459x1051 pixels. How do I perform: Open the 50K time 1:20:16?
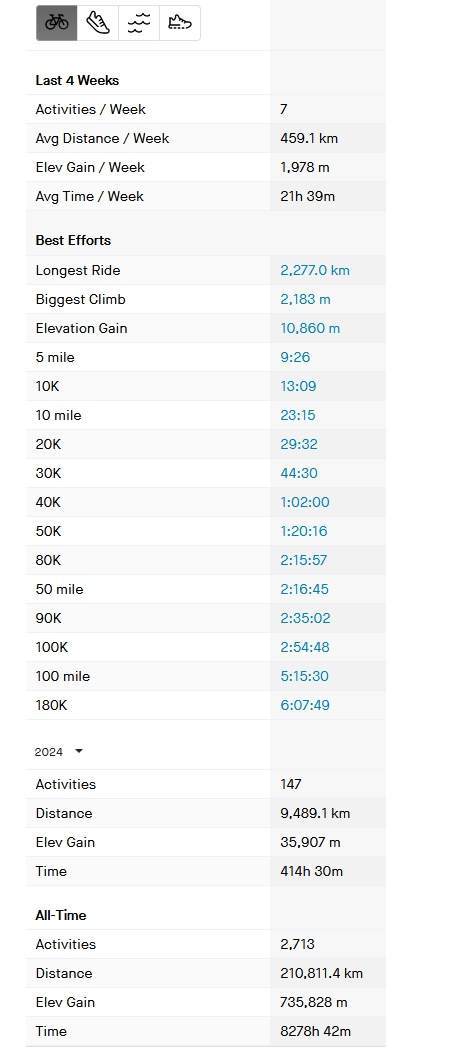[x=304, y=531]
